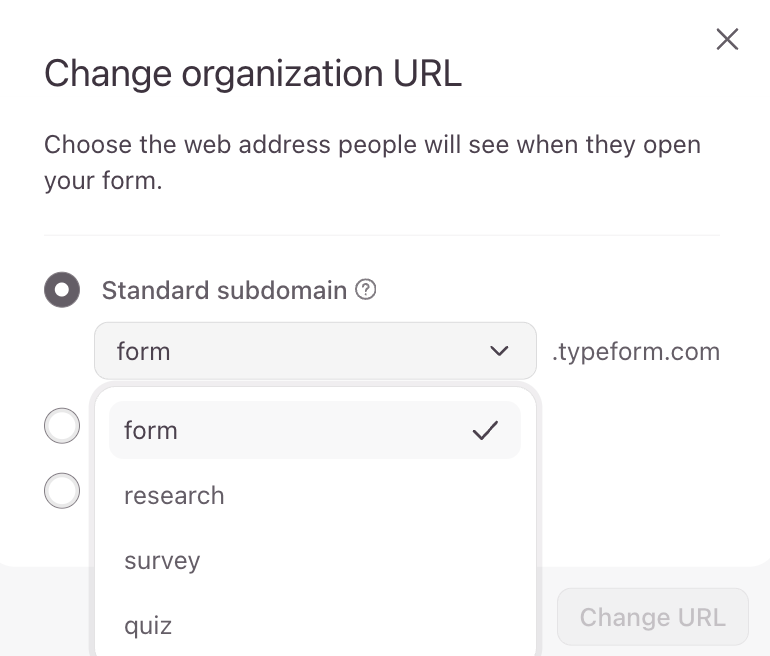Click the ".typeform.com" domain suffix
This screenshot has height=656, width=770.
click(x=636, y=351)
